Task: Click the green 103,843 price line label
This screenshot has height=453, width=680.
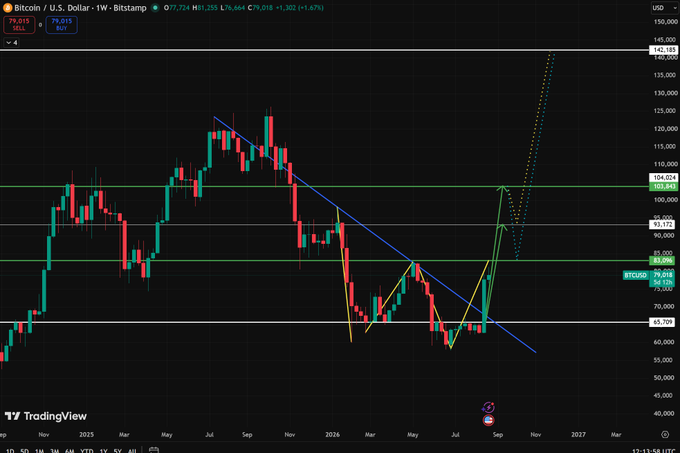Action: [x=663, y=186]
